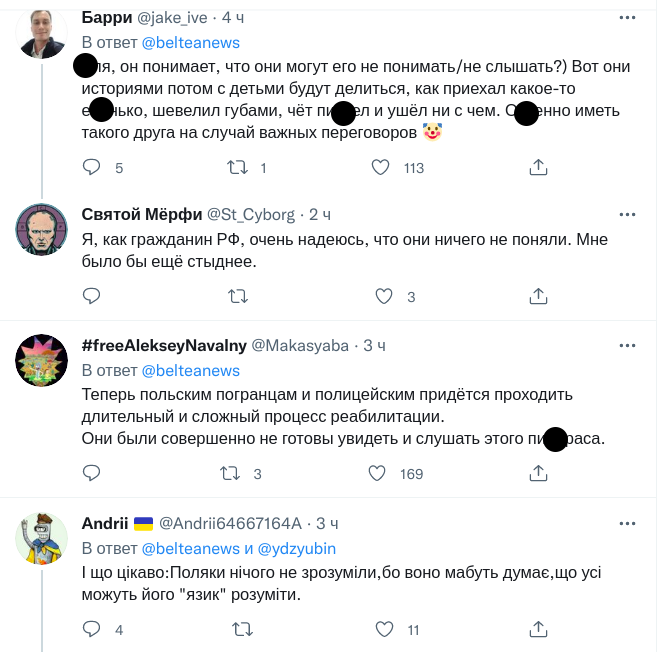Reply to Святой Мёрфи's tweet
This screenshot has width=665, height=652.
(x=91, y=296)
